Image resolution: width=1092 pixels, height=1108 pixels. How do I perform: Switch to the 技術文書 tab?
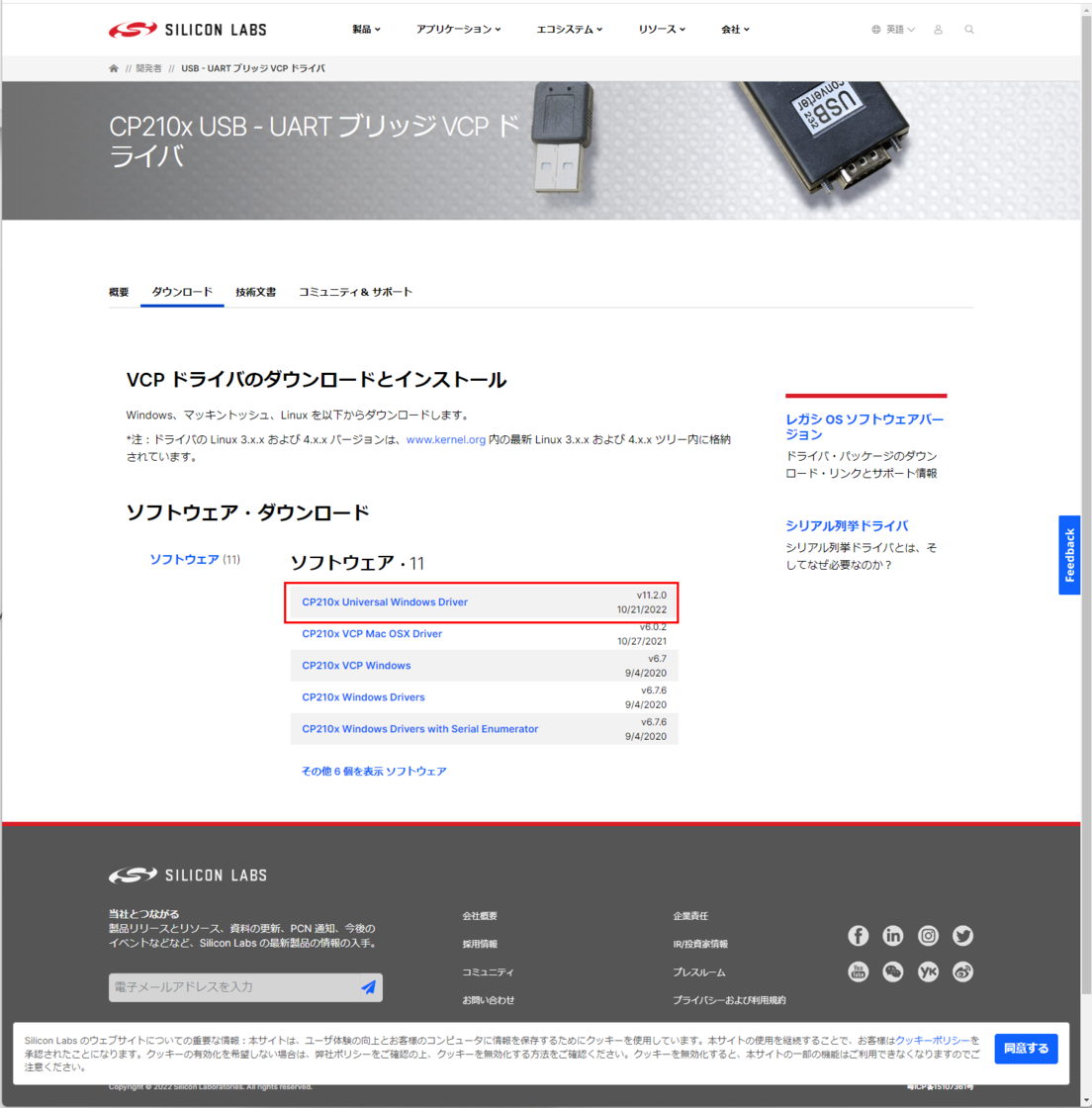tap(256, 292)
